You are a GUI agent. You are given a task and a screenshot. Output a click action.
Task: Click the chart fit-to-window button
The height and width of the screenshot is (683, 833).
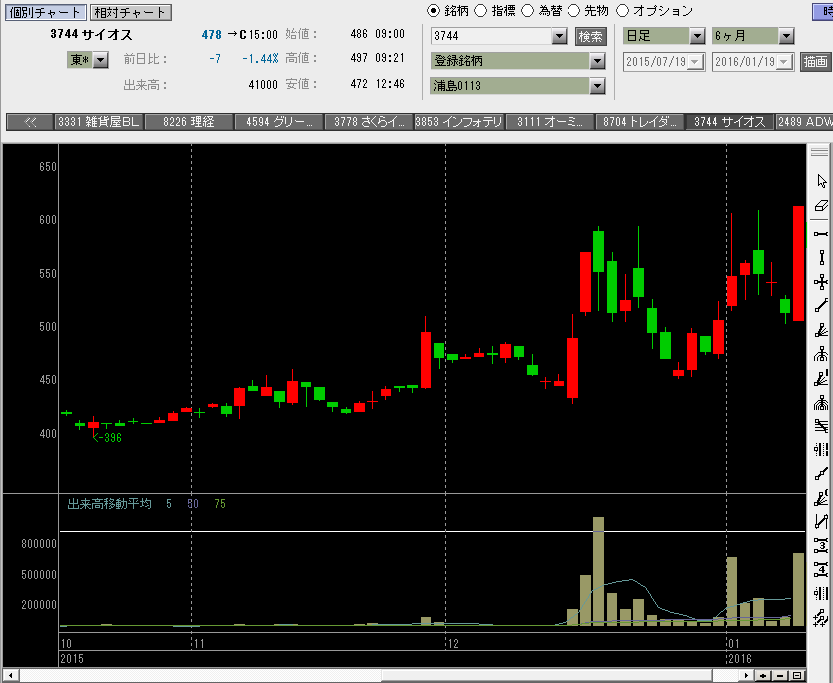797,676
